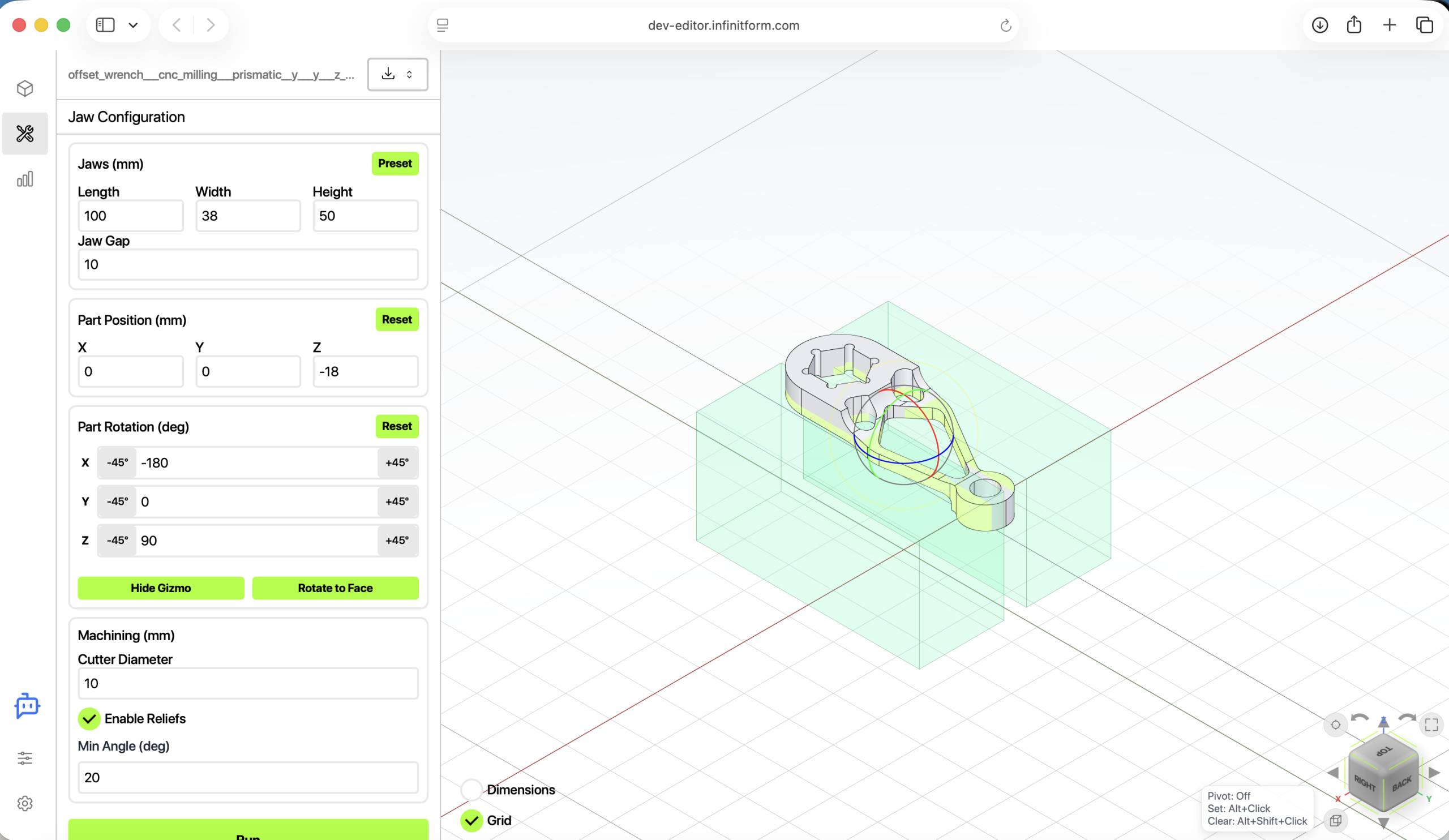Toggle the Grid checkbox

pyautogui.click(x=471, y=820)
